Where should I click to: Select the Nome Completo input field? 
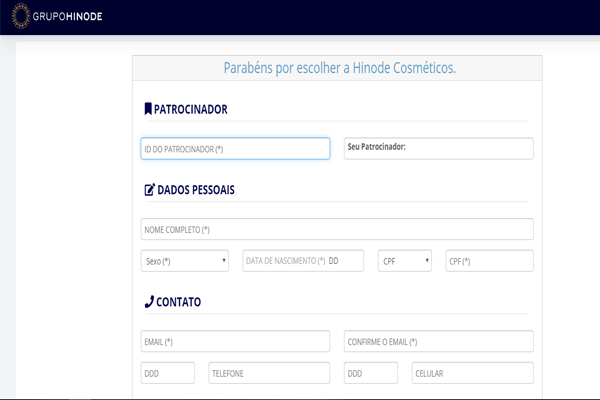[337, 229]
